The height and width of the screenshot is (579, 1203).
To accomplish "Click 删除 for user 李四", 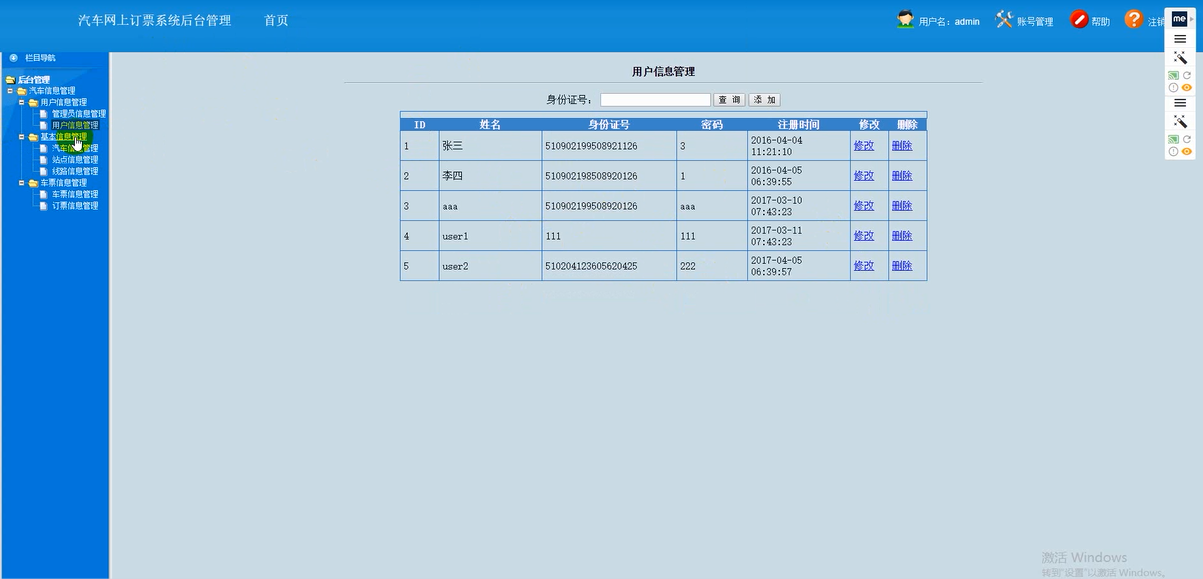I will coord(902,176).
